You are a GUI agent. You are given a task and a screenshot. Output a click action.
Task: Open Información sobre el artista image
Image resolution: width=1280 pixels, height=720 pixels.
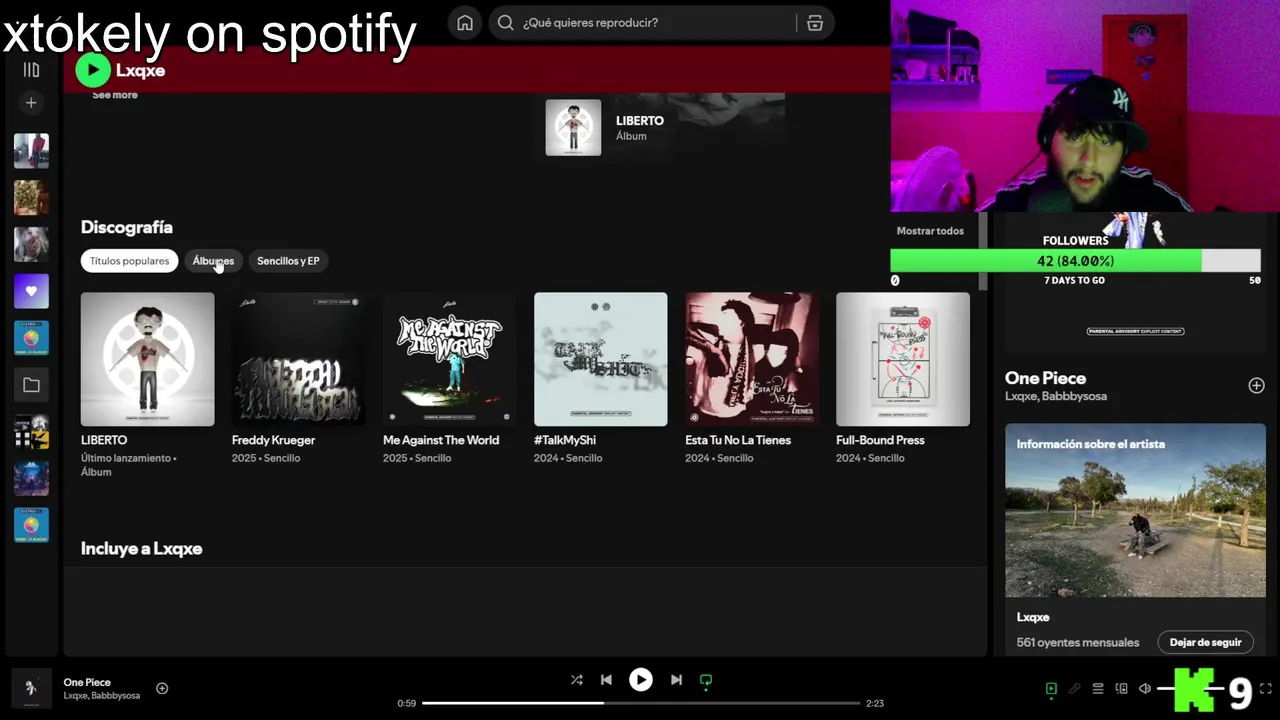(1135, 510)
